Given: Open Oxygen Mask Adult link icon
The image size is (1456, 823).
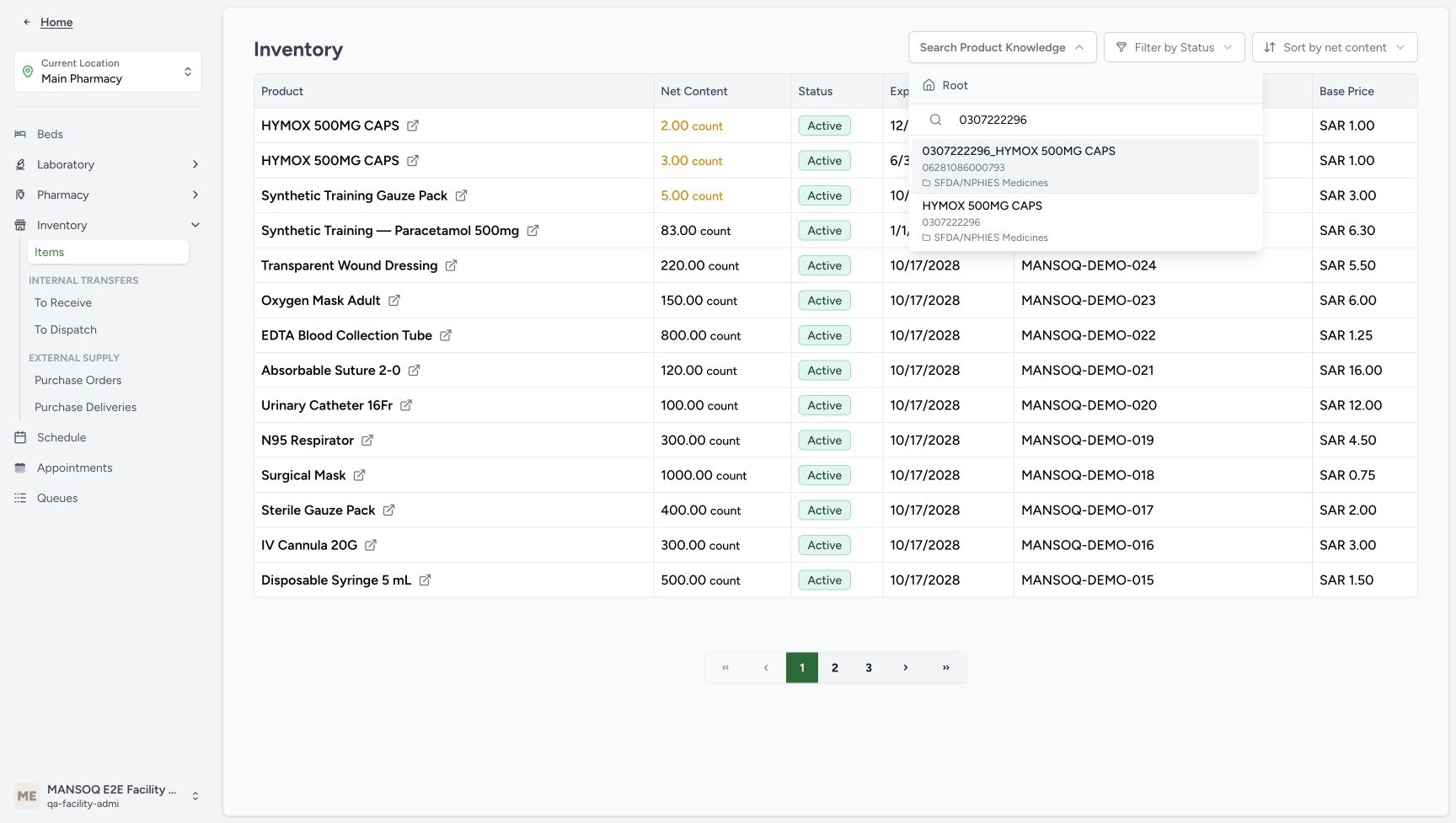Looking at the screenshot, I should 393,300.
